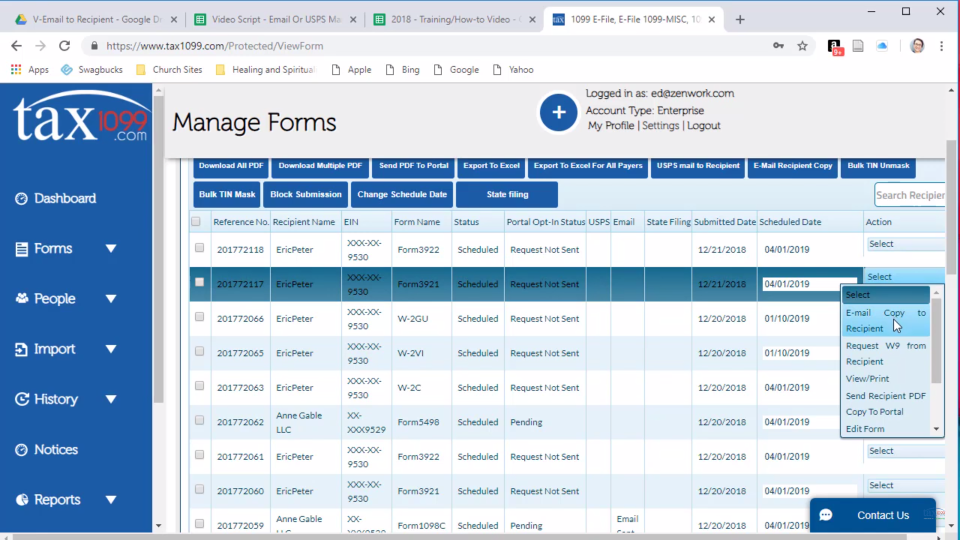The width and height of the screenshot is (960, 540).
Task: Open Action dropdown for row 201772118
Action: point(906,244)
